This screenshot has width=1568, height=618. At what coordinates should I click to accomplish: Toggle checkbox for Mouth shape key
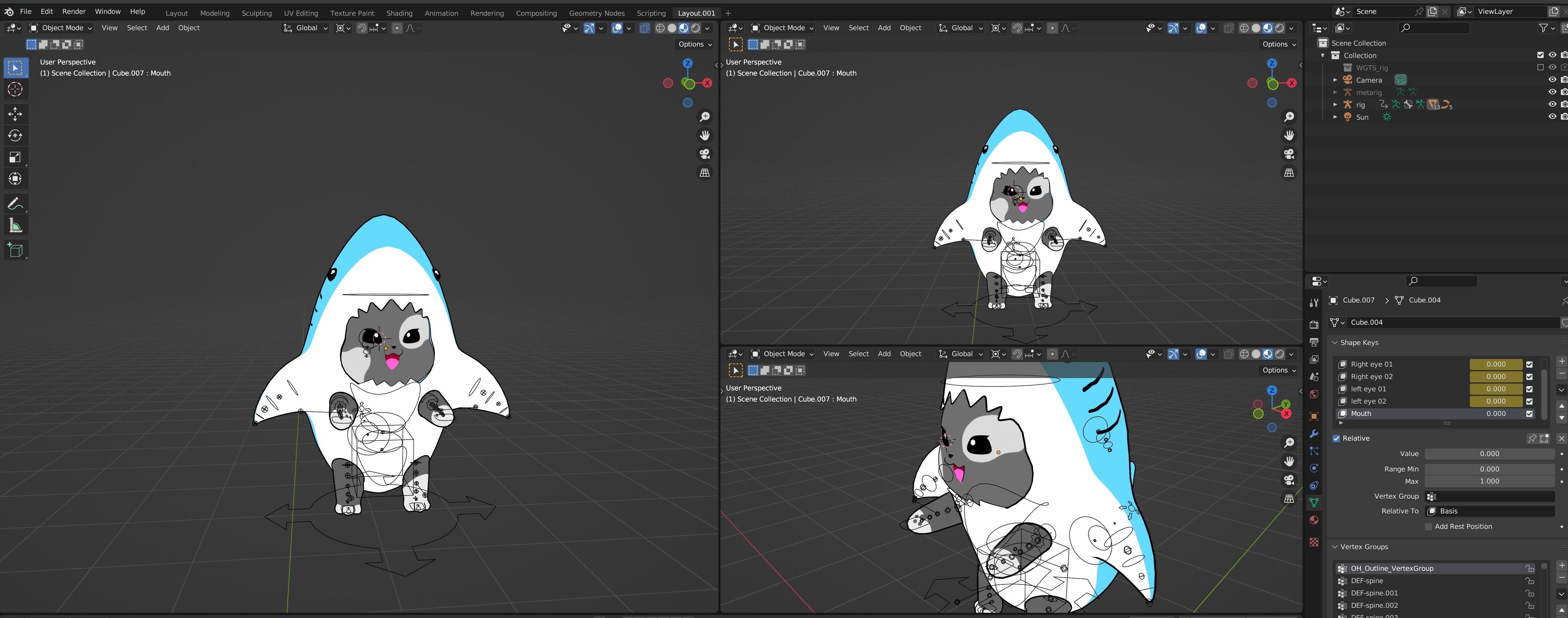click(x=1529, y=414)
